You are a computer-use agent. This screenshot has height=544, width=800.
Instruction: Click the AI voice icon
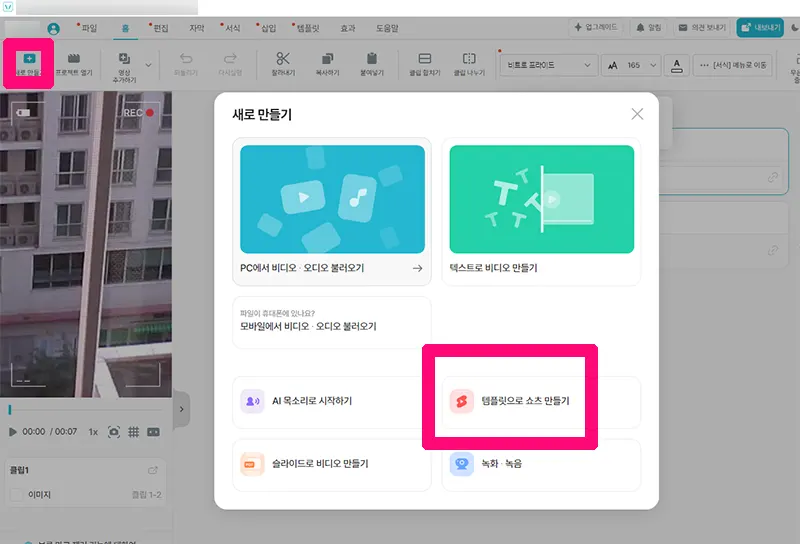click(x=253, y=401)
